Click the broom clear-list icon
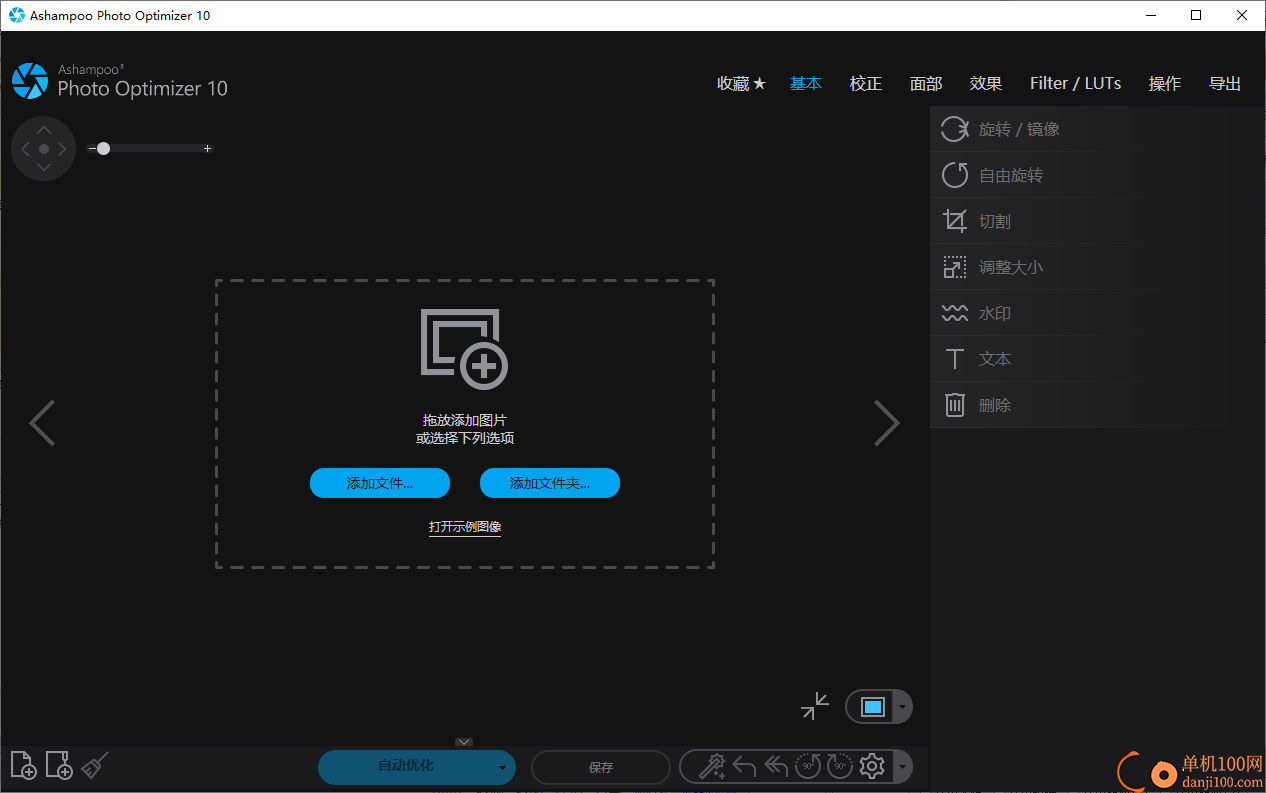 (x=94, y=766)
